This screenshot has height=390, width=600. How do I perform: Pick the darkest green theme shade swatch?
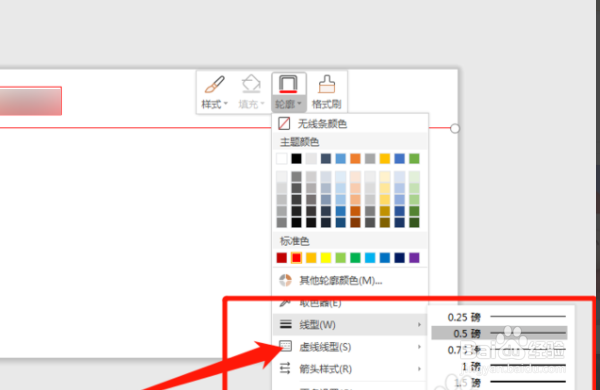point(414,222)
